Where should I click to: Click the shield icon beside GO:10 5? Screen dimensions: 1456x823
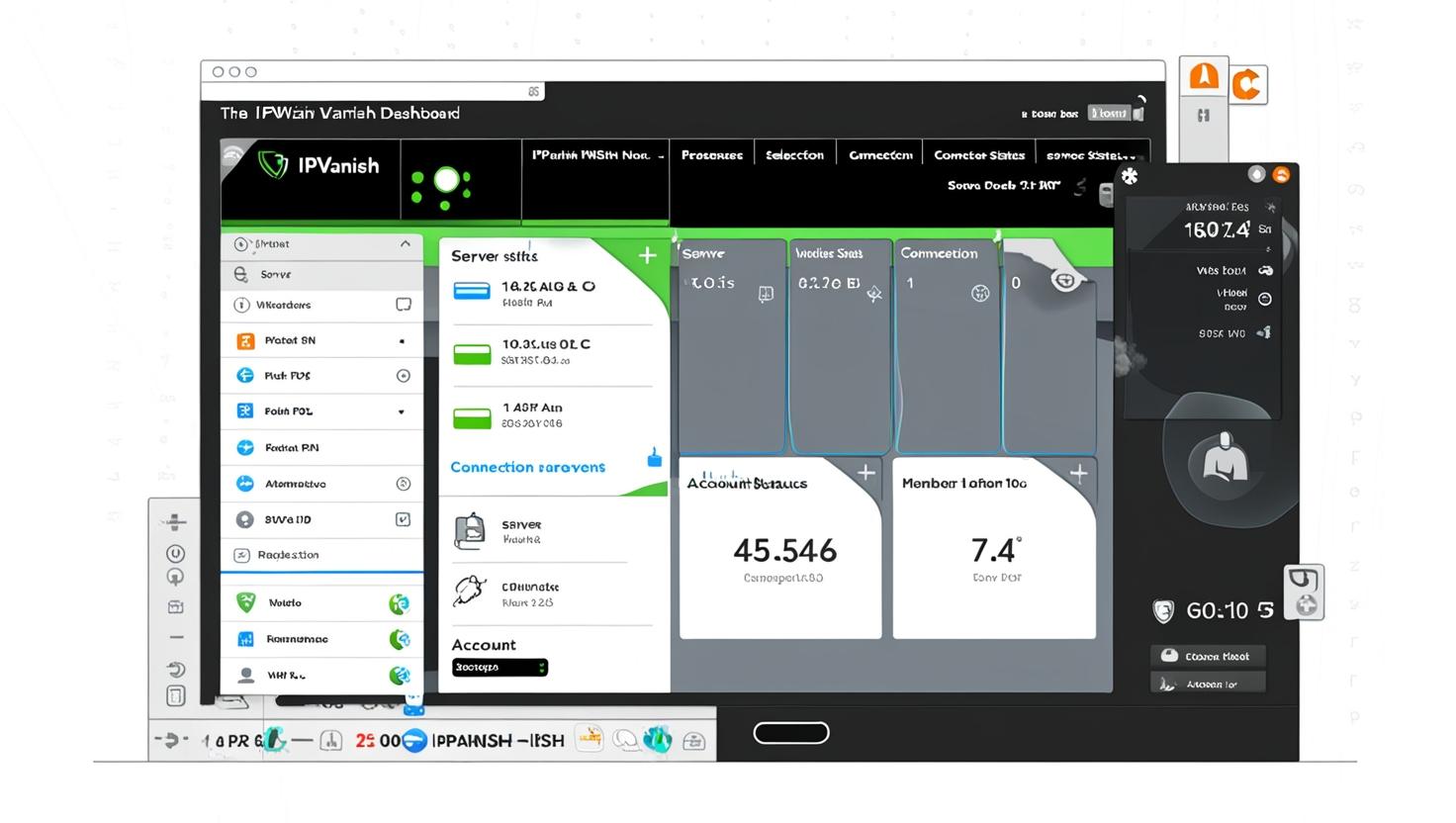1164,610
